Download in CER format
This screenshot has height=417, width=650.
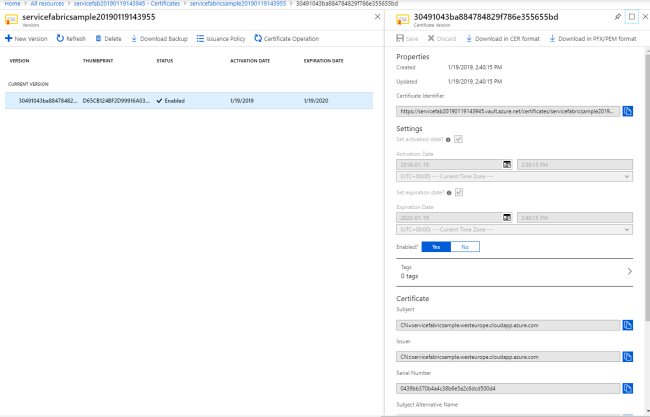coord(503,39)
